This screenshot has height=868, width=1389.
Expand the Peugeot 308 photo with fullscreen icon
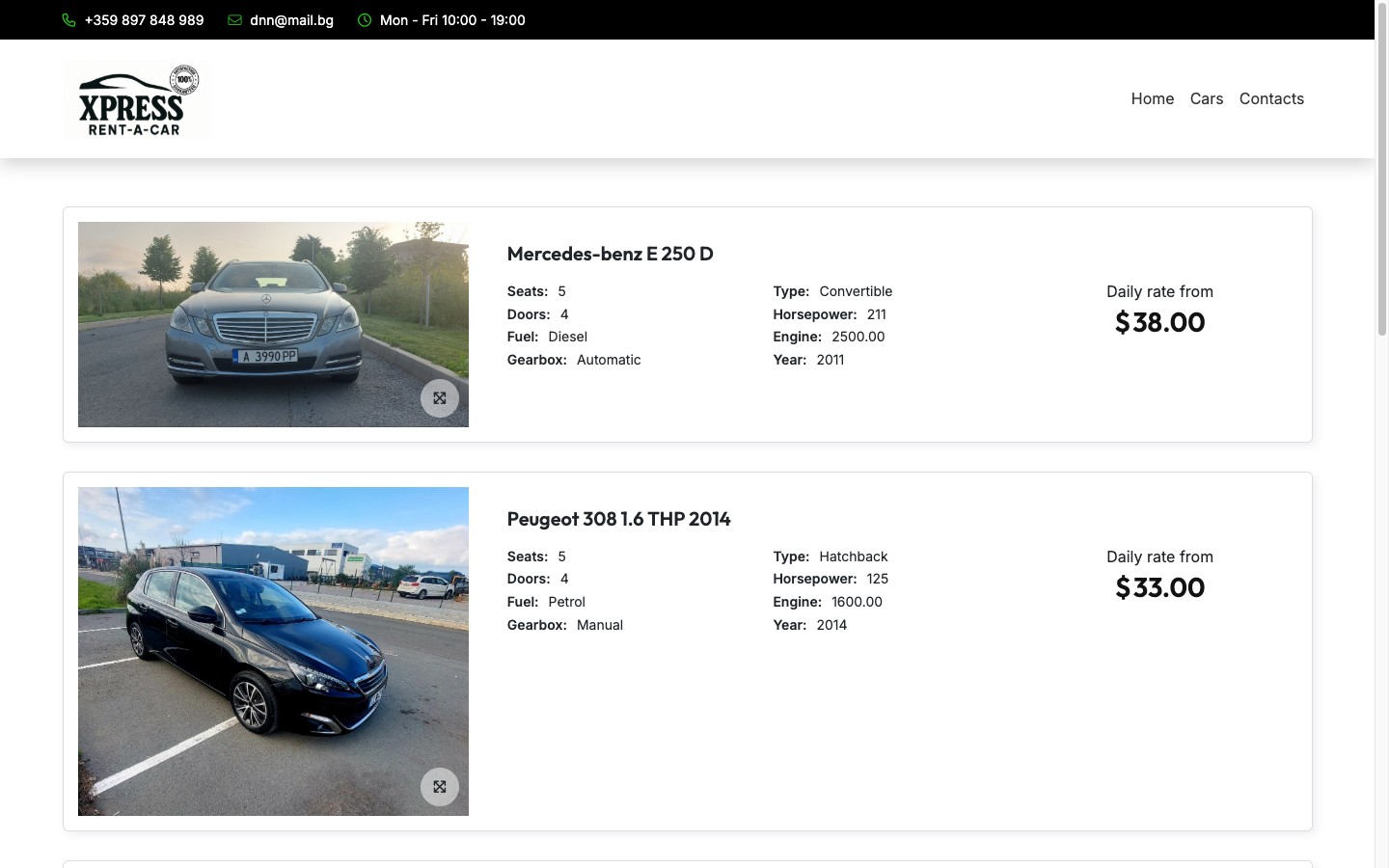coord(440,787)
